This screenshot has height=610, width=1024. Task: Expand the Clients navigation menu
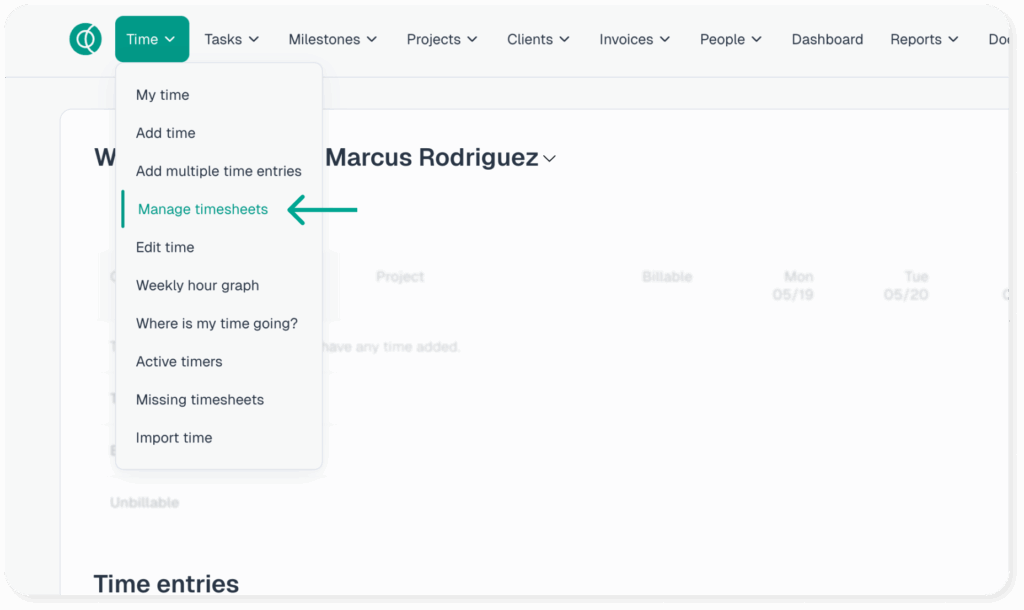[538, 39]
